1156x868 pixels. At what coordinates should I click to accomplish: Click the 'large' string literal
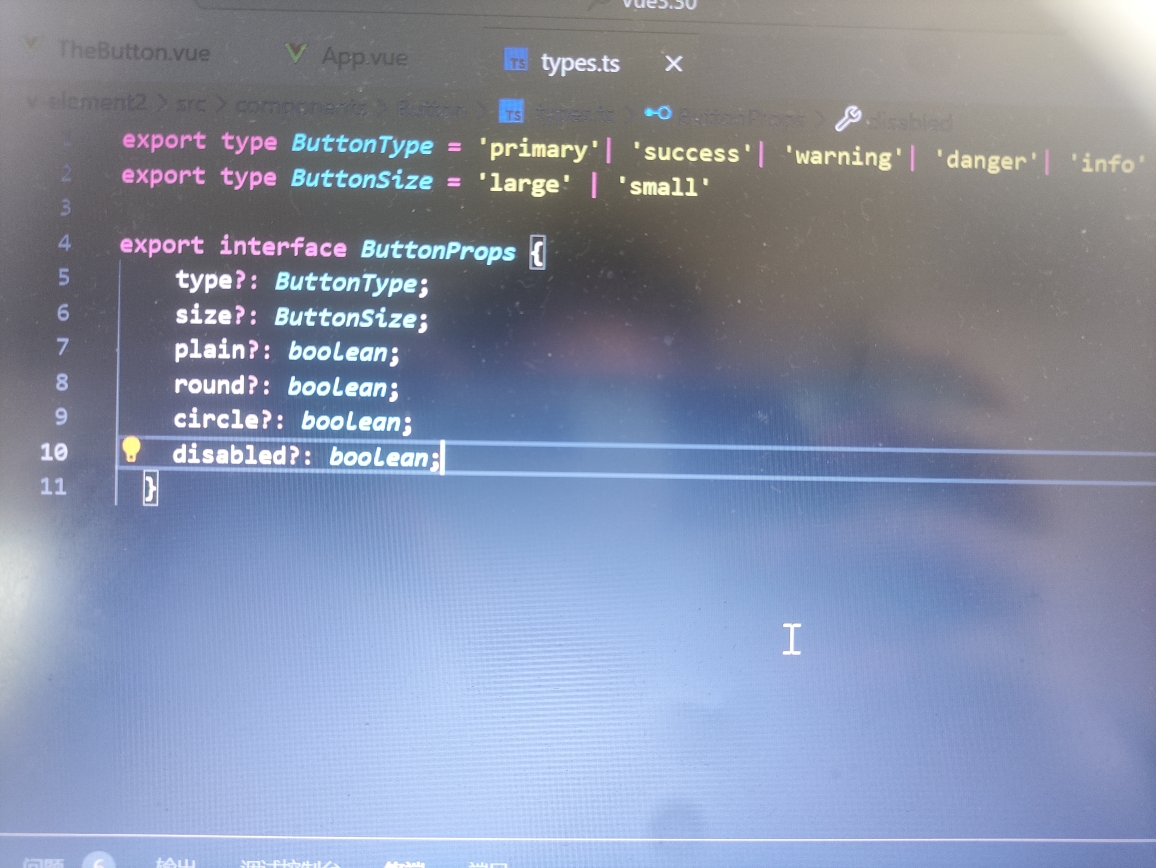pyautogui.click(x=524, y=183)
